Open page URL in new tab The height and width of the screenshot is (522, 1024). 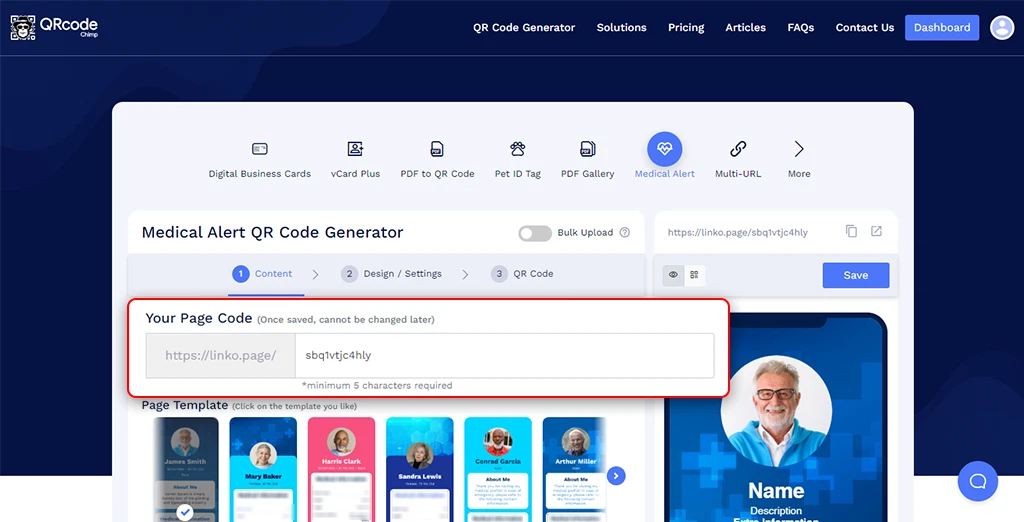pyautogui.click(x=876, y=231)
